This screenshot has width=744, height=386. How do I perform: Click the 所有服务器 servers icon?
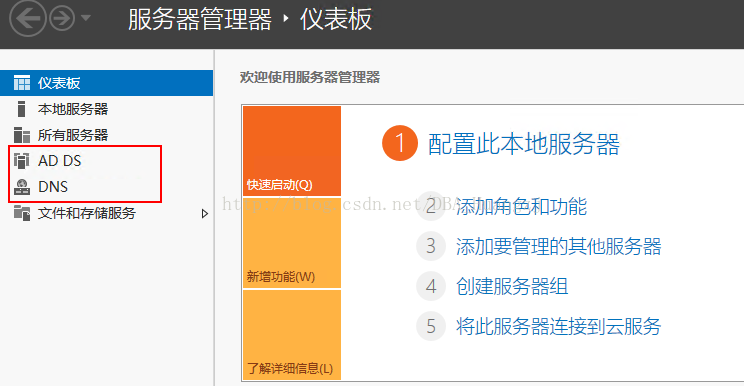pos(22,135)
